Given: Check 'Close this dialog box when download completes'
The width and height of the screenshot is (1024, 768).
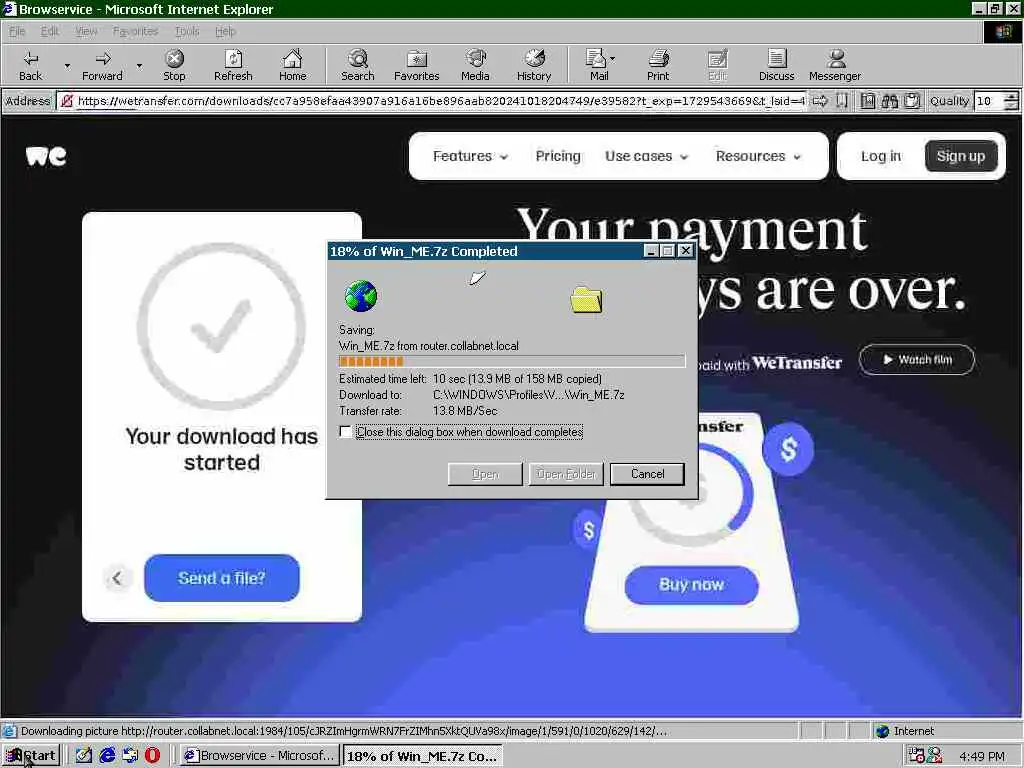Looking at the screenshot, I should point(345,432).
